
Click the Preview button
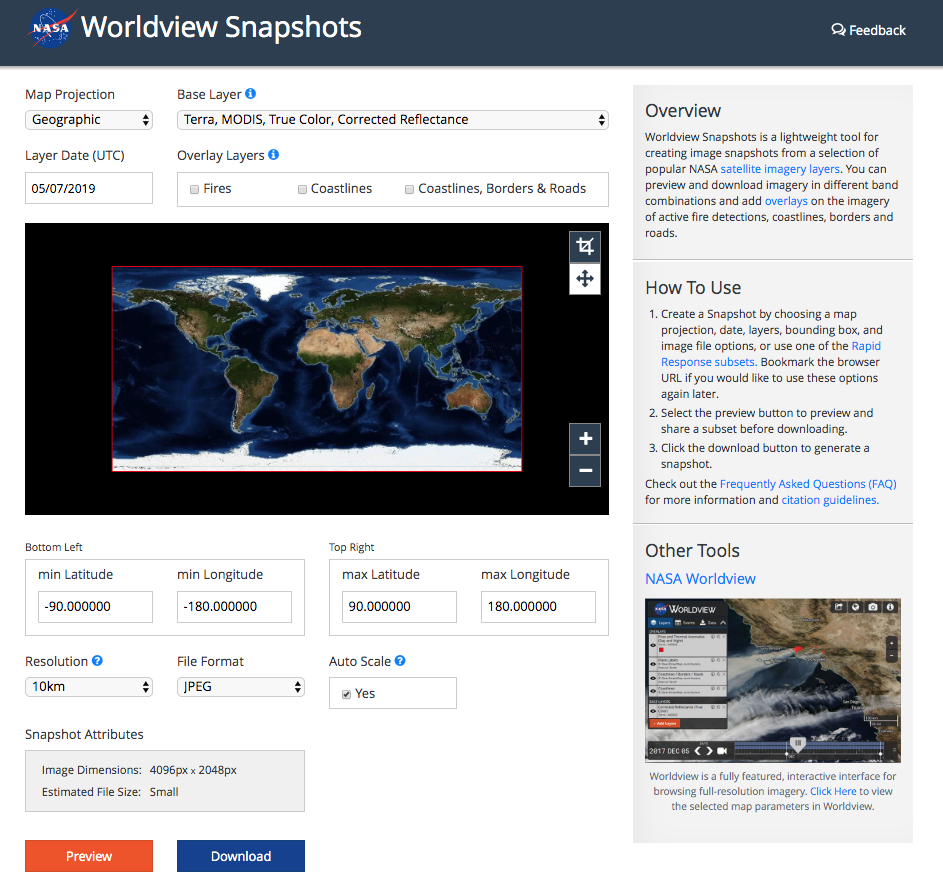click(89, 856)
